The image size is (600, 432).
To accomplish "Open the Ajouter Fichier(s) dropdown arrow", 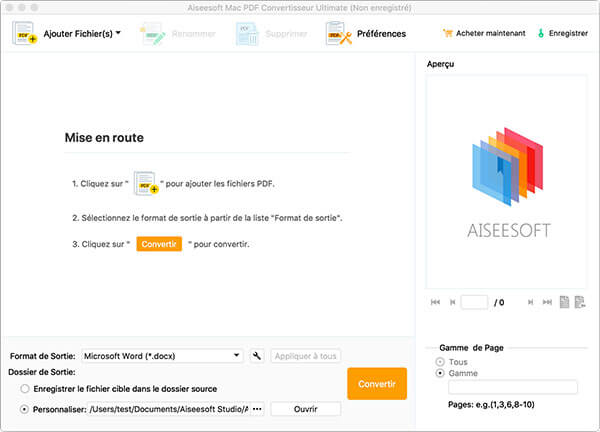I will coord(118,33).
